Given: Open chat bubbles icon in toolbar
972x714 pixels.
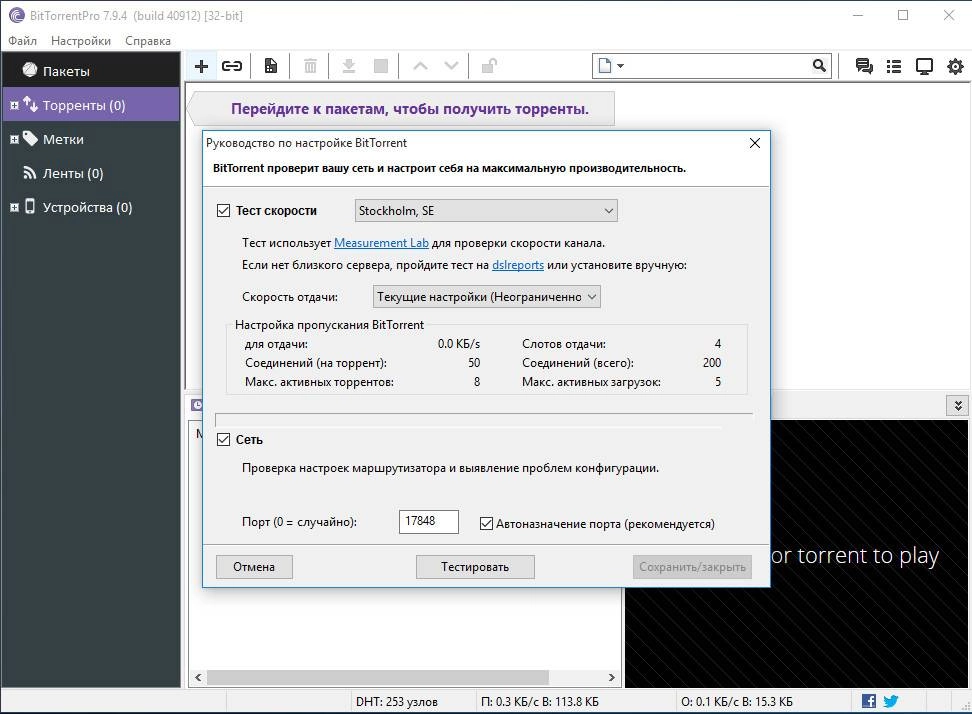Looking at the screenshot, I should point(864,66).
